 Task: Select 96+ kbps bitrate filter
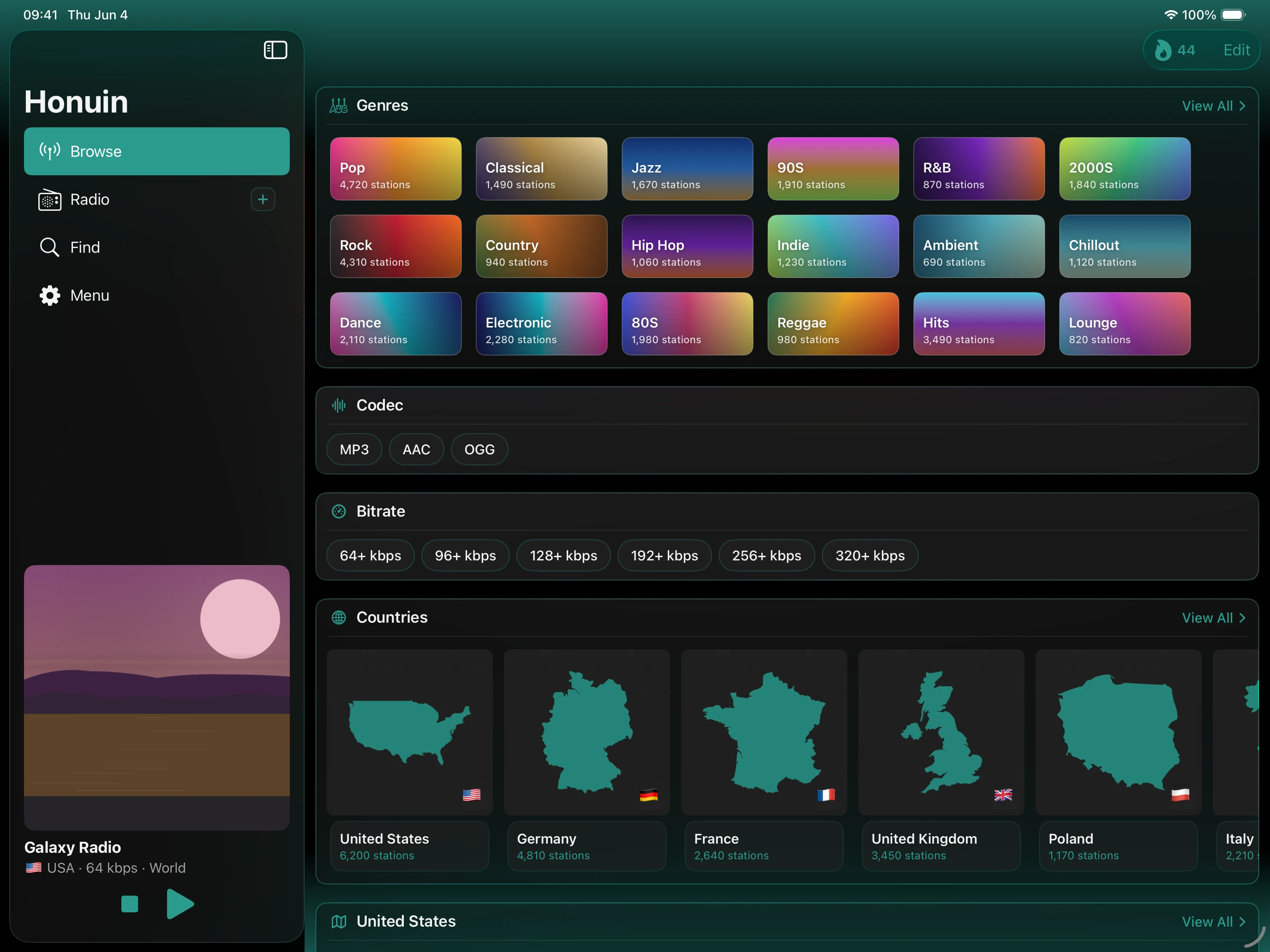[465, 555]
